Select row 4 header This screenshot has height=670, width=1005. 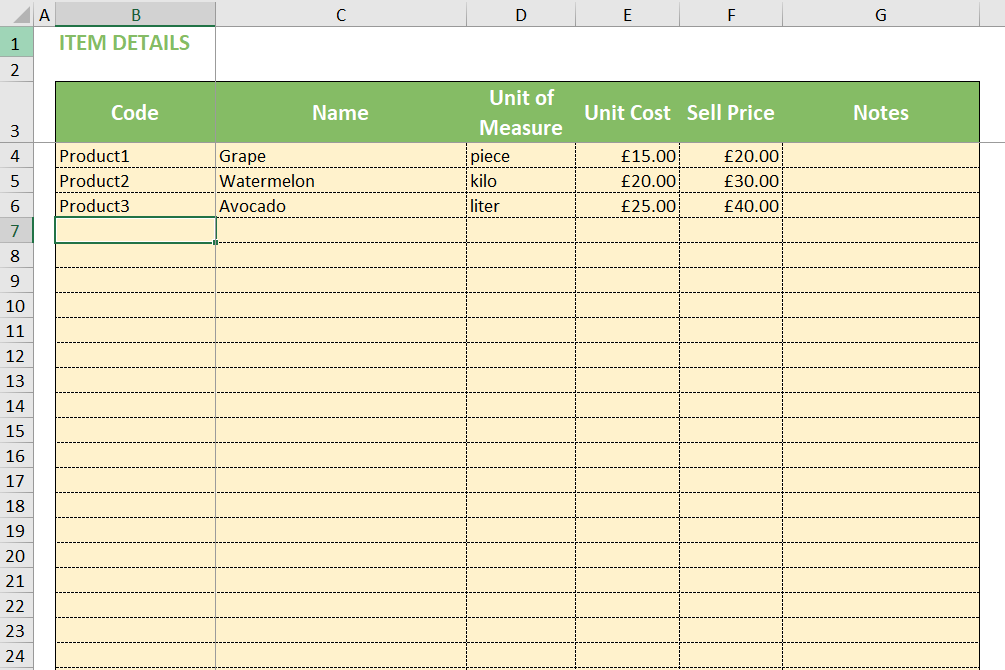tap(16, 156)
